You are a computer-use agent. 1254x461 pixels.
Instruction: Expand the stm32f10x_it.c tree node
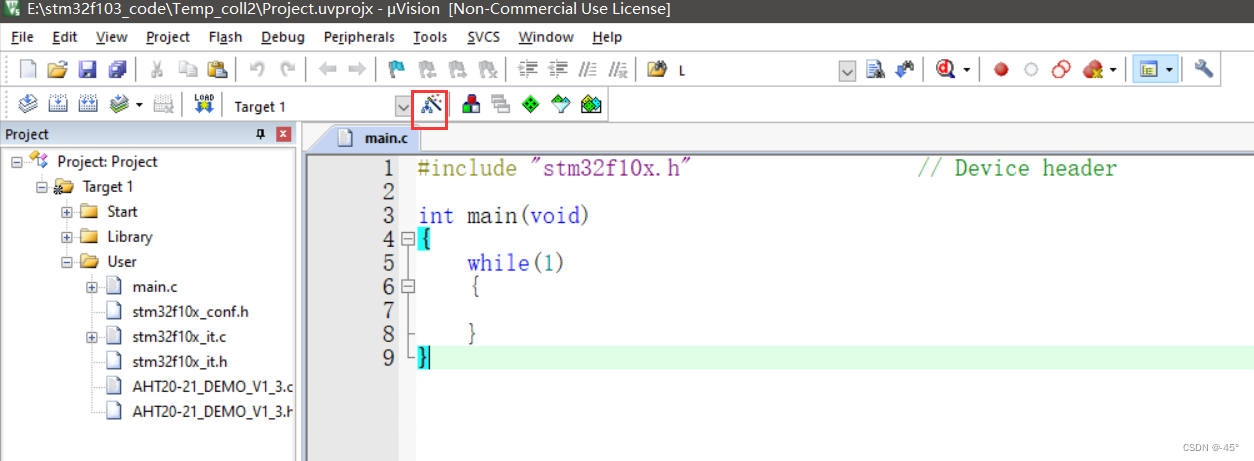point(92,337)
